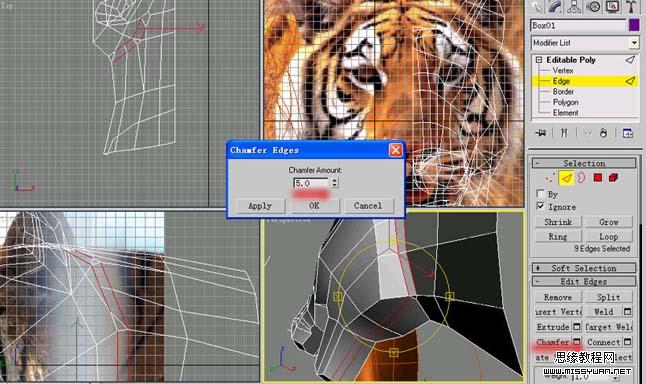646x384 pixels.
Task: Open Connect settings box icon
Action: pyautogui.click(x=627, y=342)
